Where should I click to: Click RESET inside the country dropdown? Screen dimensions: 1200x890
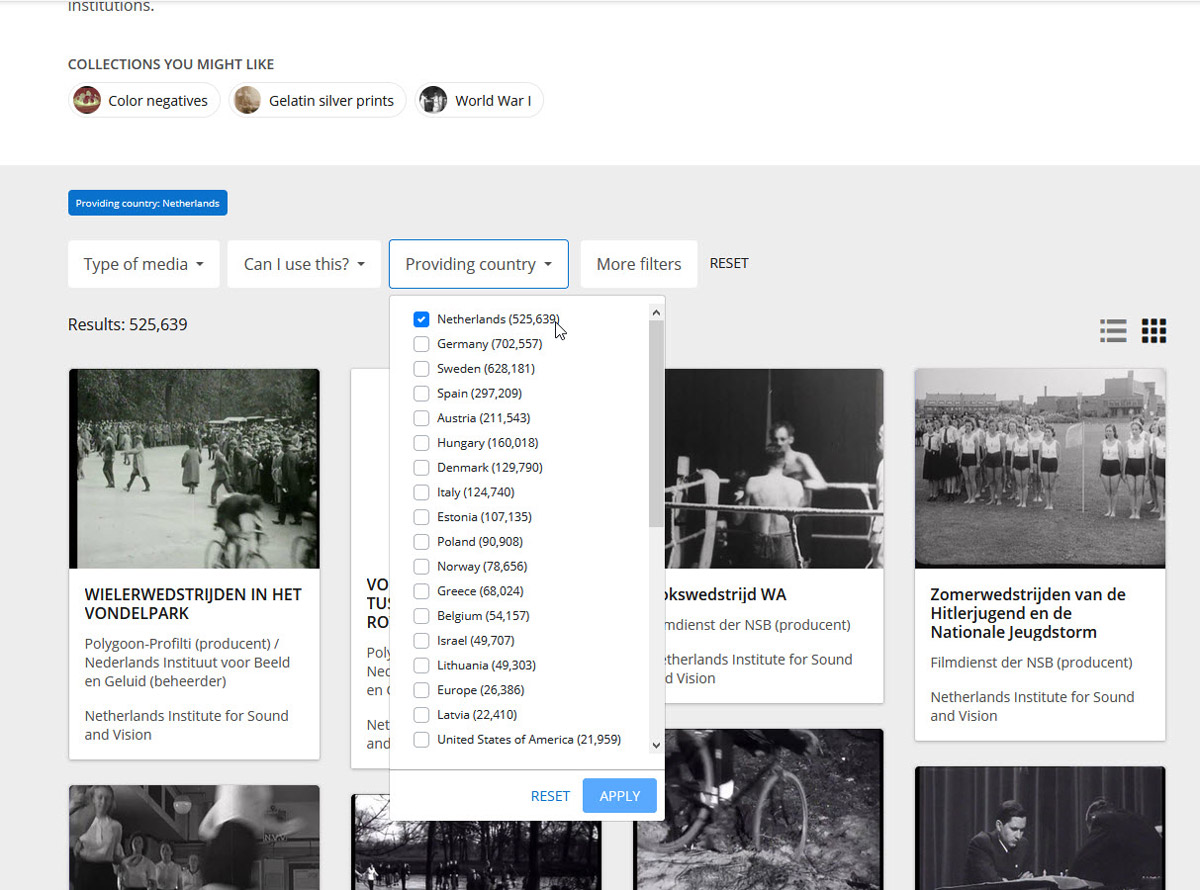coord(550,796)
